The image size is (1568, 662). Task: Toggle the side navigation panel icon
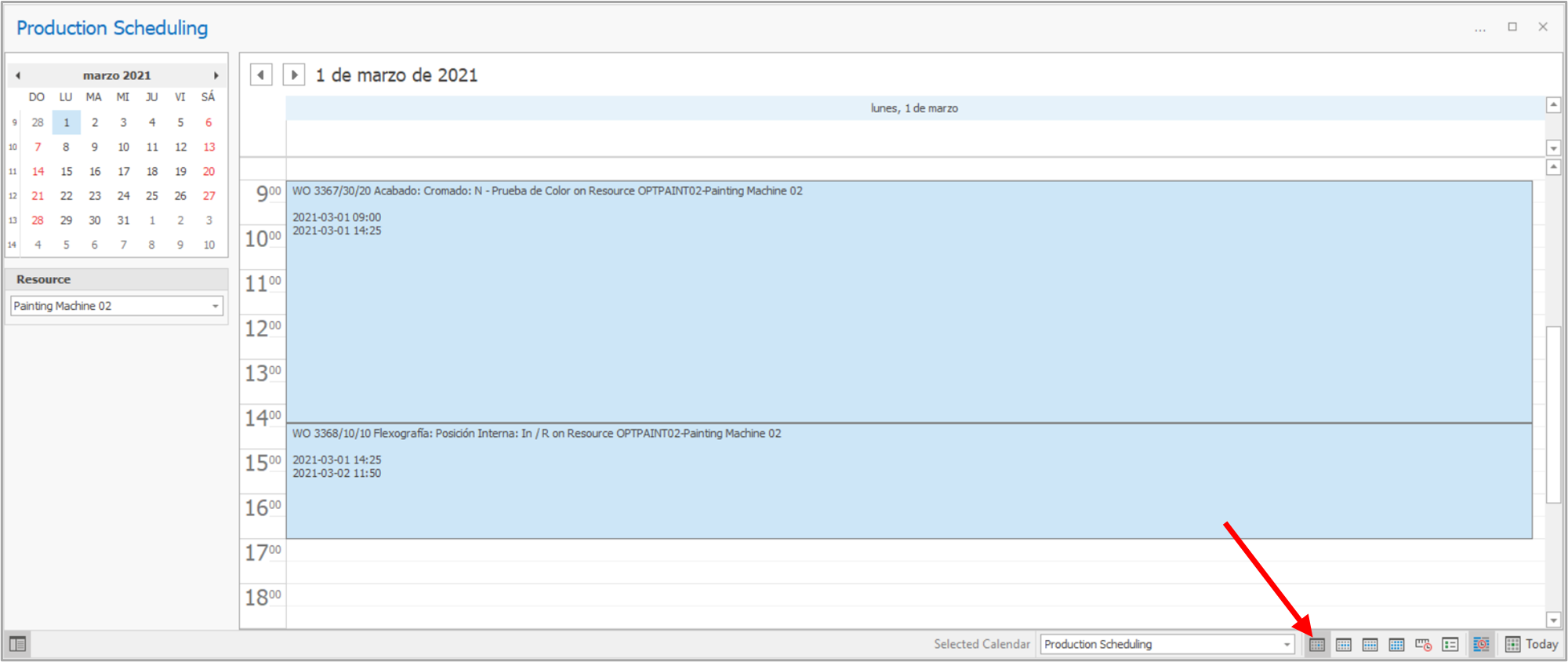[17, 645]
